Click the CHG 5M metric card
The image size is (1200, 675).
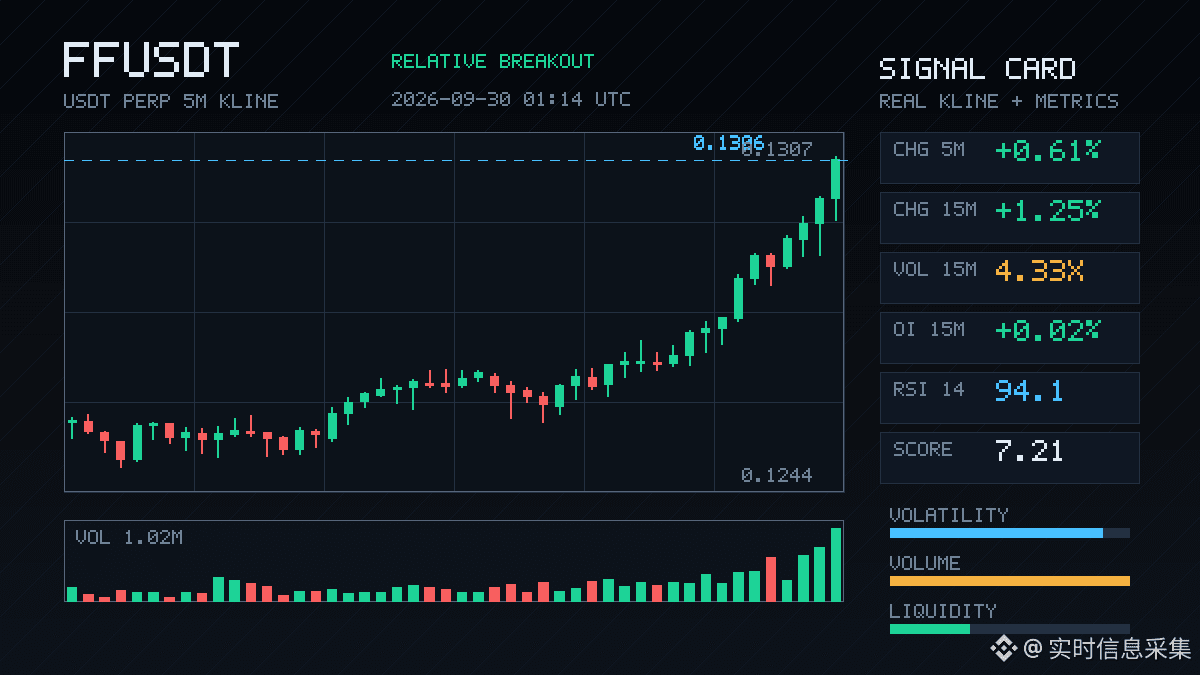pos(1009,157)
